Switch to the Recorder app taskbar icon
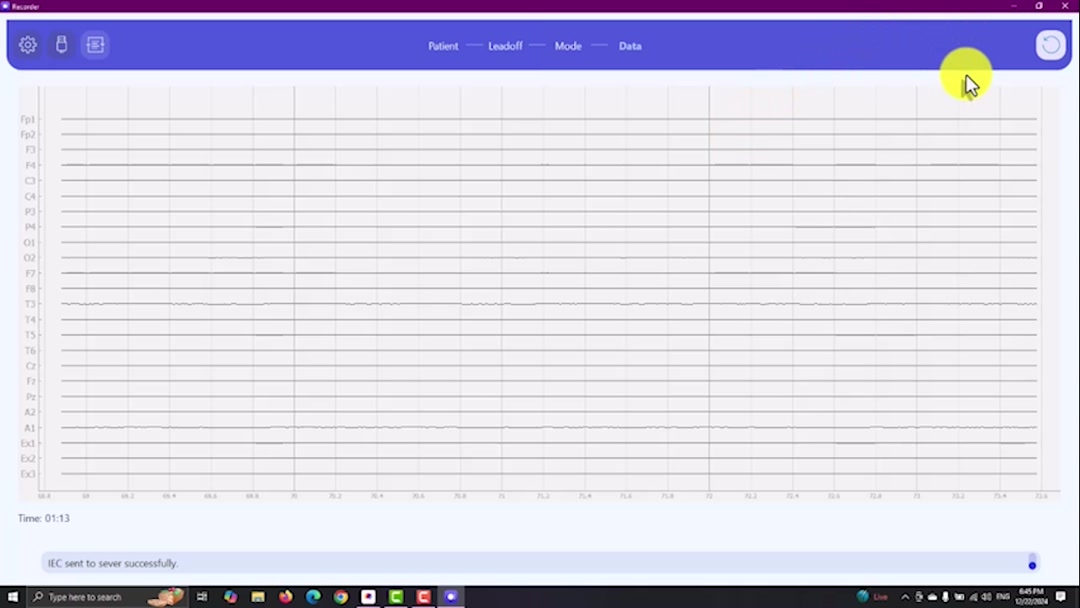The height and width of the screenshot is (608, 1080). (450, 597)
